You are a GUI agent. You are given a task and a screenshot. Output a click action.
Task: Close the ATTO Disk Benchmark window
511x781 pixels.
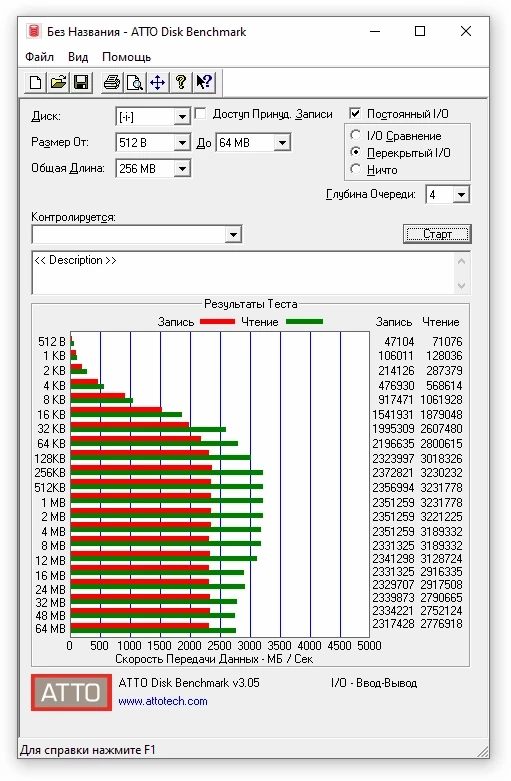[466, 31]
